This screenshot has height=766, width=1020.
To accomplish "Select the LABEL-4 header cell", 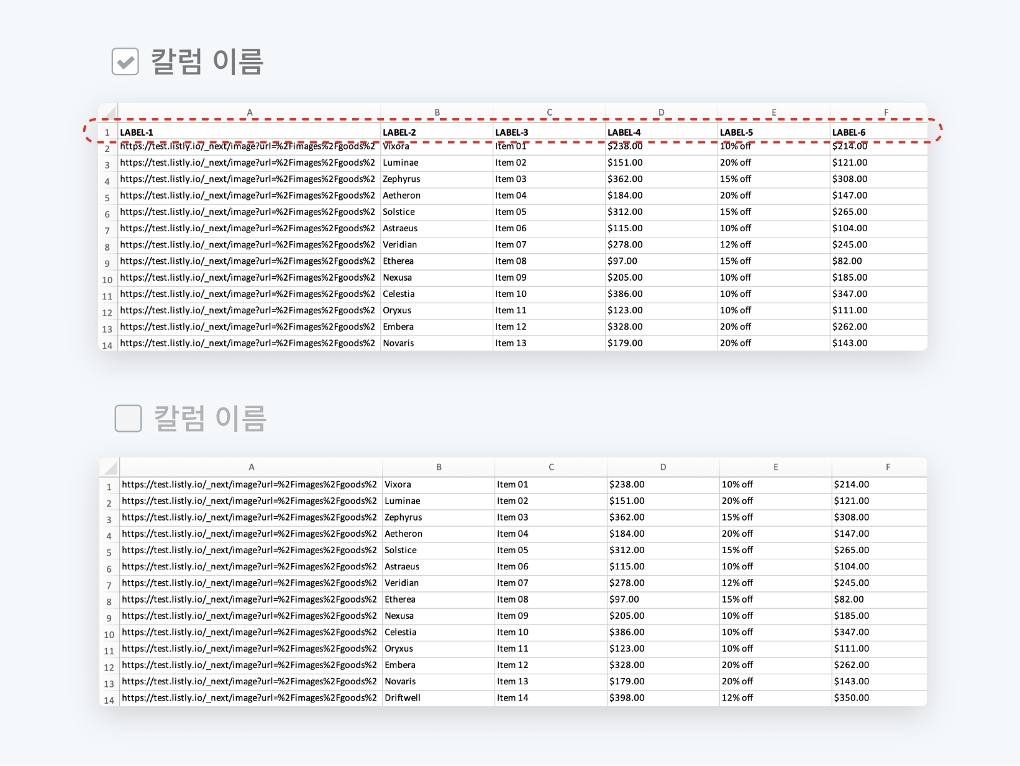I will click(x=661, y=132).
